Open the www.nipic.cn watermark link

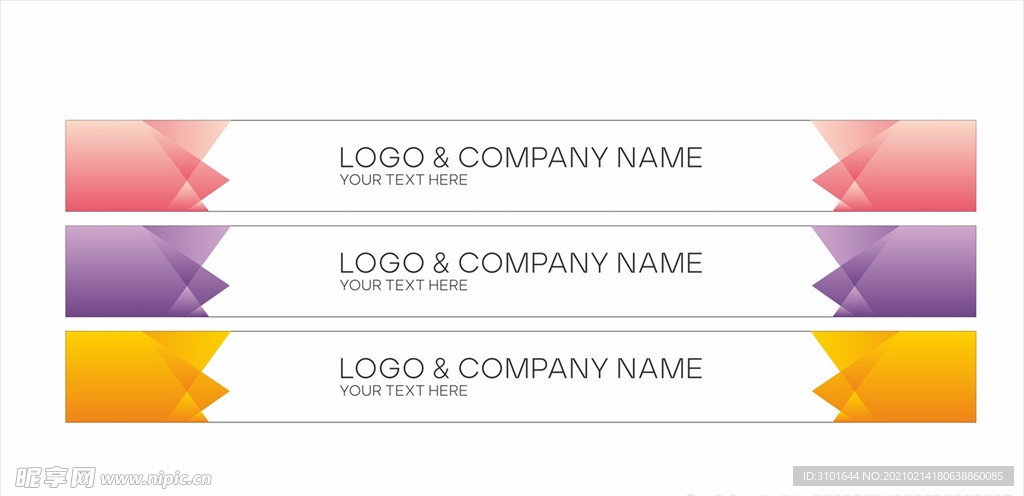155,479
